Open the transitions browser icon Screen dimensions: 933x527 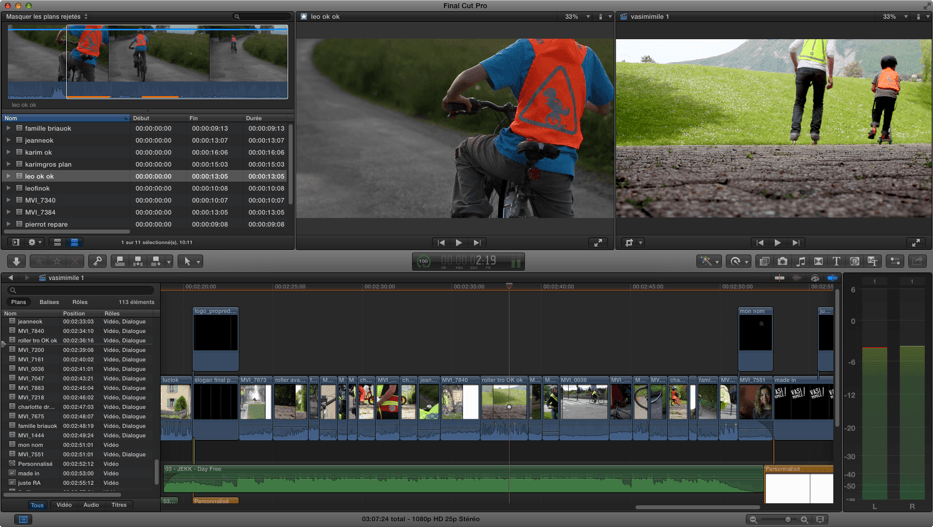819,261
